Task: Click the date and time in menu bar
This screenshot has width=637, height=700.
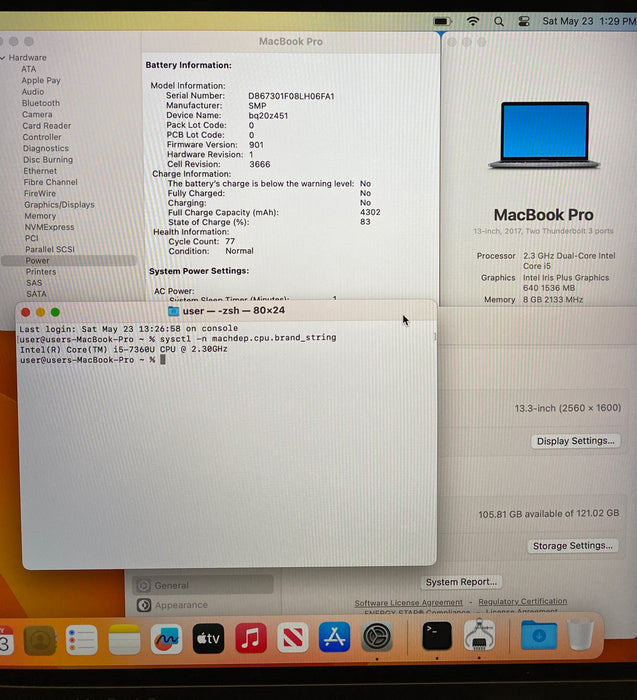Action: (x=589, y=21)
